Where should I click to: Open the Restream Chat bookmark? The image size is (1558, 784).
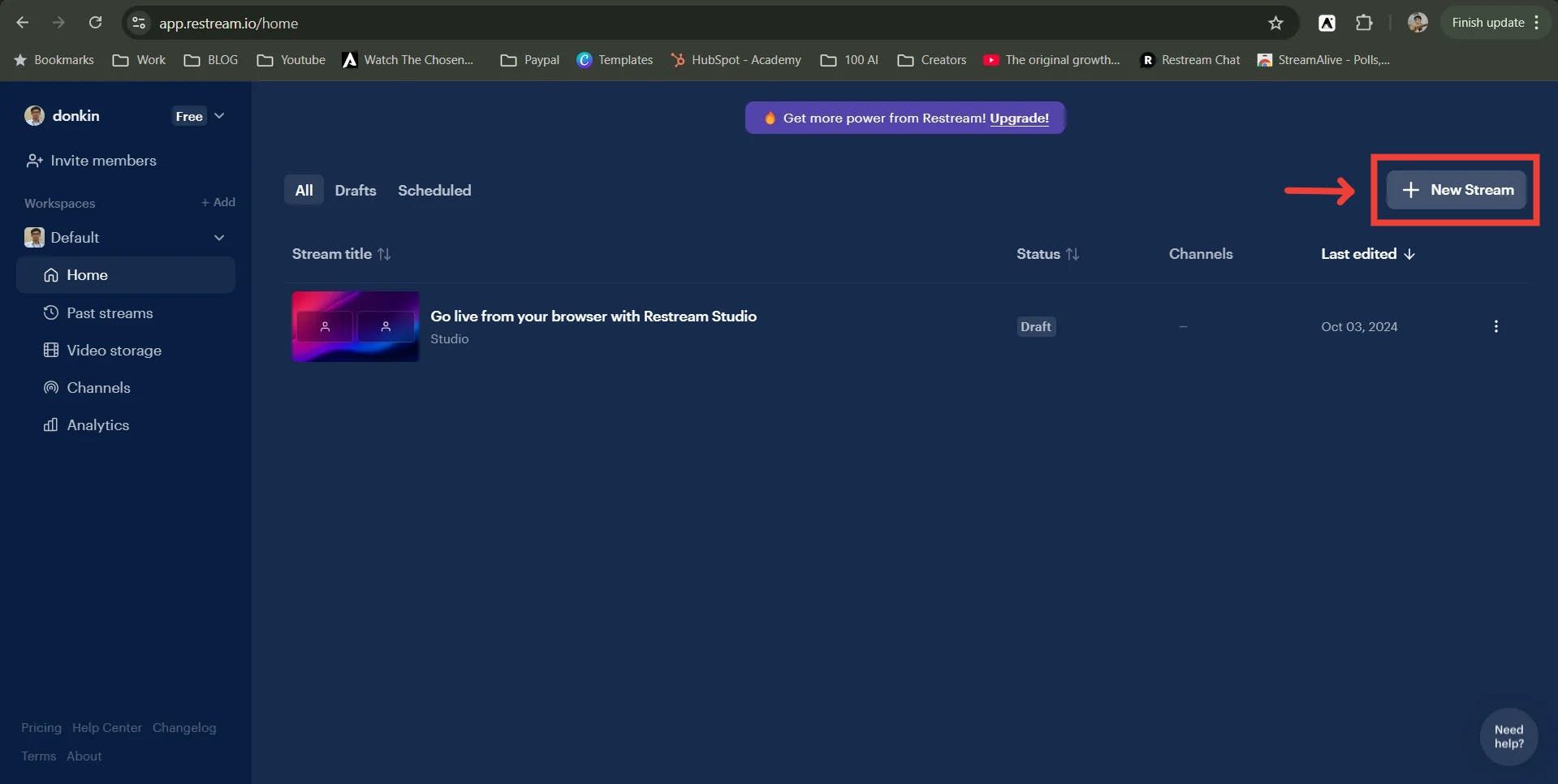pyautogui.click(x=1190, y=60)
